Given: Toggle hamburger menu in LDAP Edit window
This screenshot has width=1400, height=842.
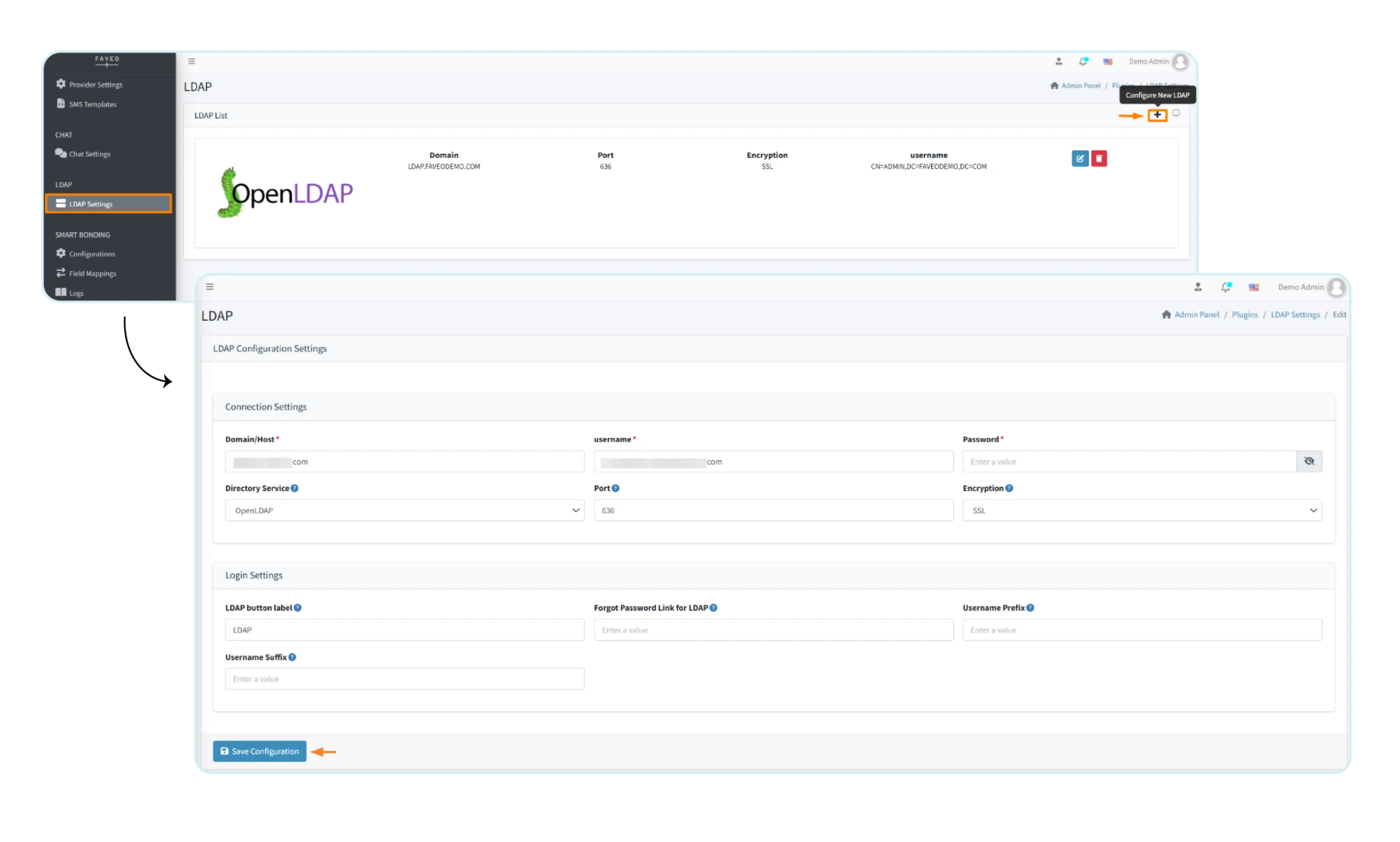Looking at the screenshot, I should (x=210, y=287).
